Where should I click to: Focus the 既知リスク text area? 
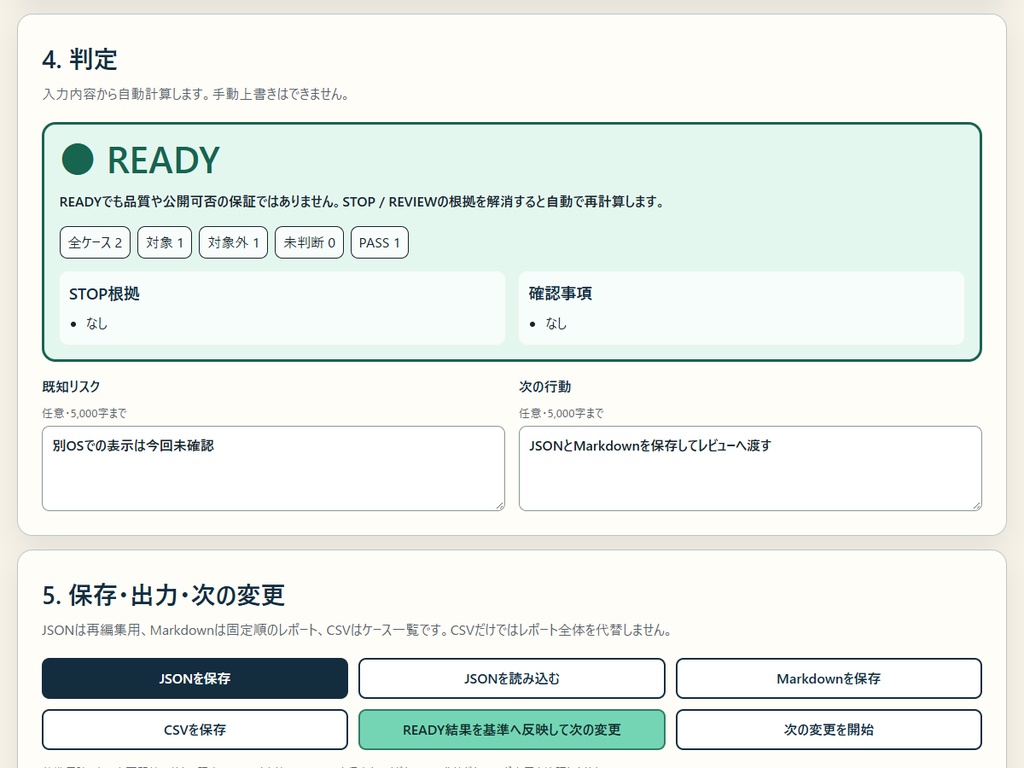[273, 468]
